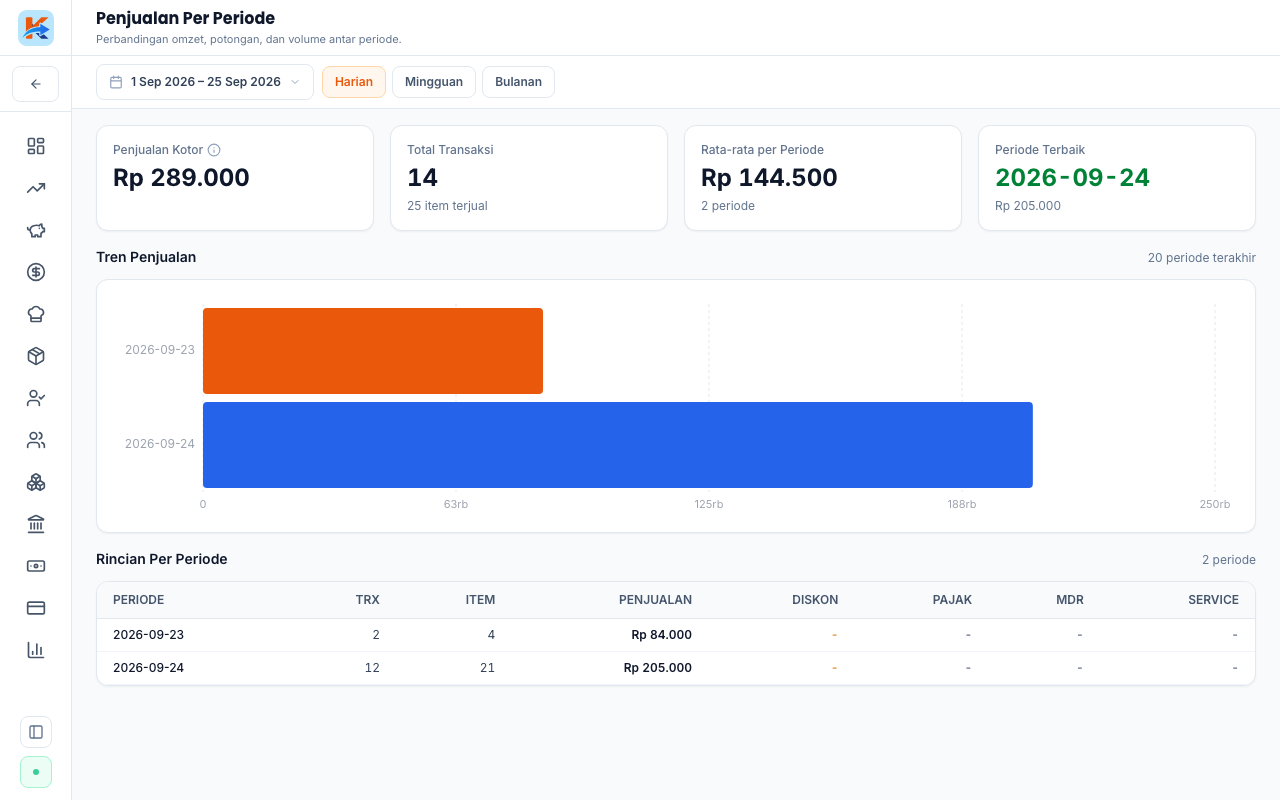
Task: Switch to the Mingguan period tab
Action: [x=434, y=82]
